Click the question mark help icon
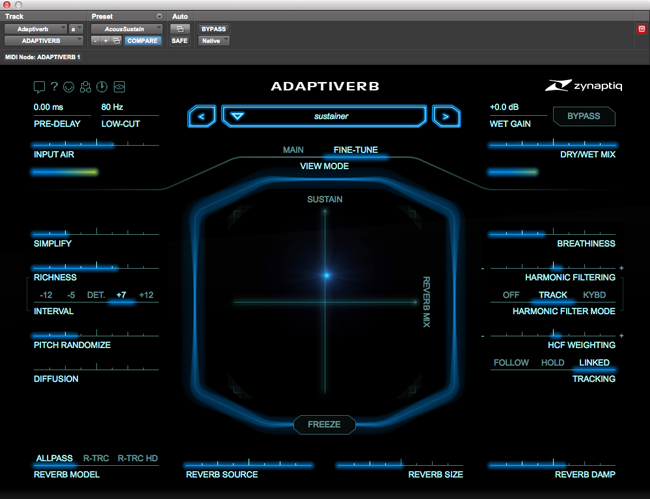The width and height of the screenshot is (650, 499). [54, 87]
